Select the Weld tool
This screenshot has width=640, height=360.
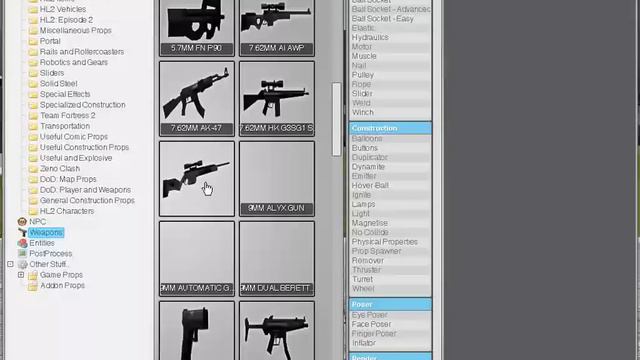tap(361, 103)
